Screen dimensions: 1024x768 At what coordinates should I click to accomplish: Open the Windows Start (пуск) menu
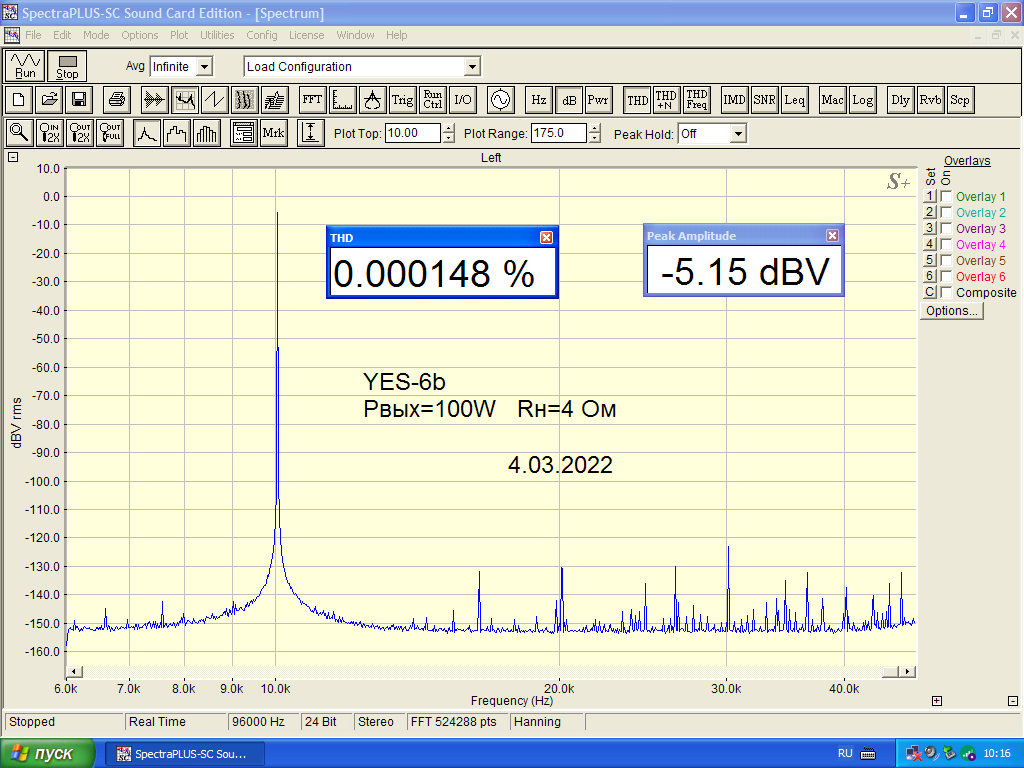click(47, 754)
